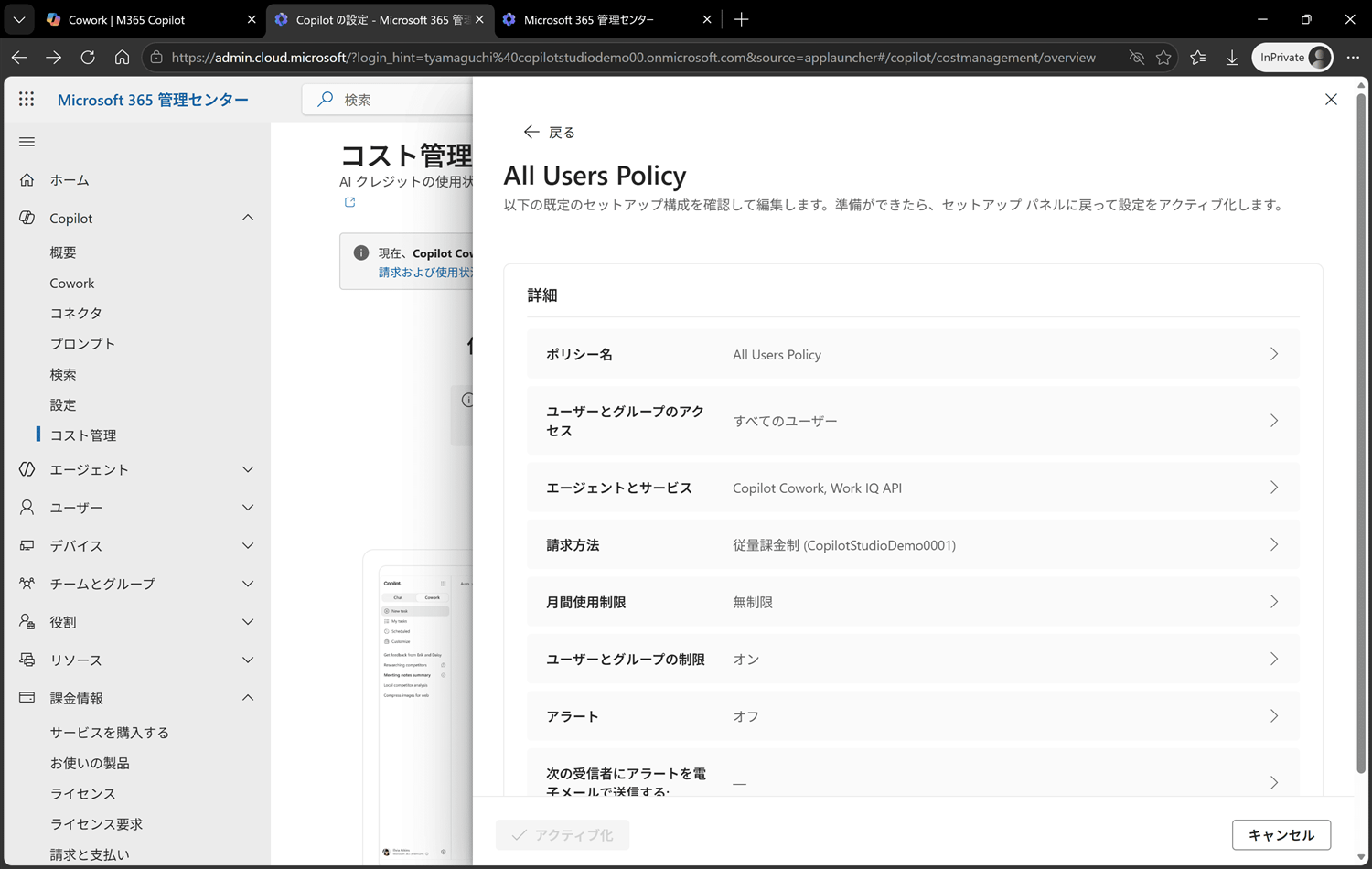Open エージェントとサービス row
The image size is (1372, 869).
tap(913, 488)
